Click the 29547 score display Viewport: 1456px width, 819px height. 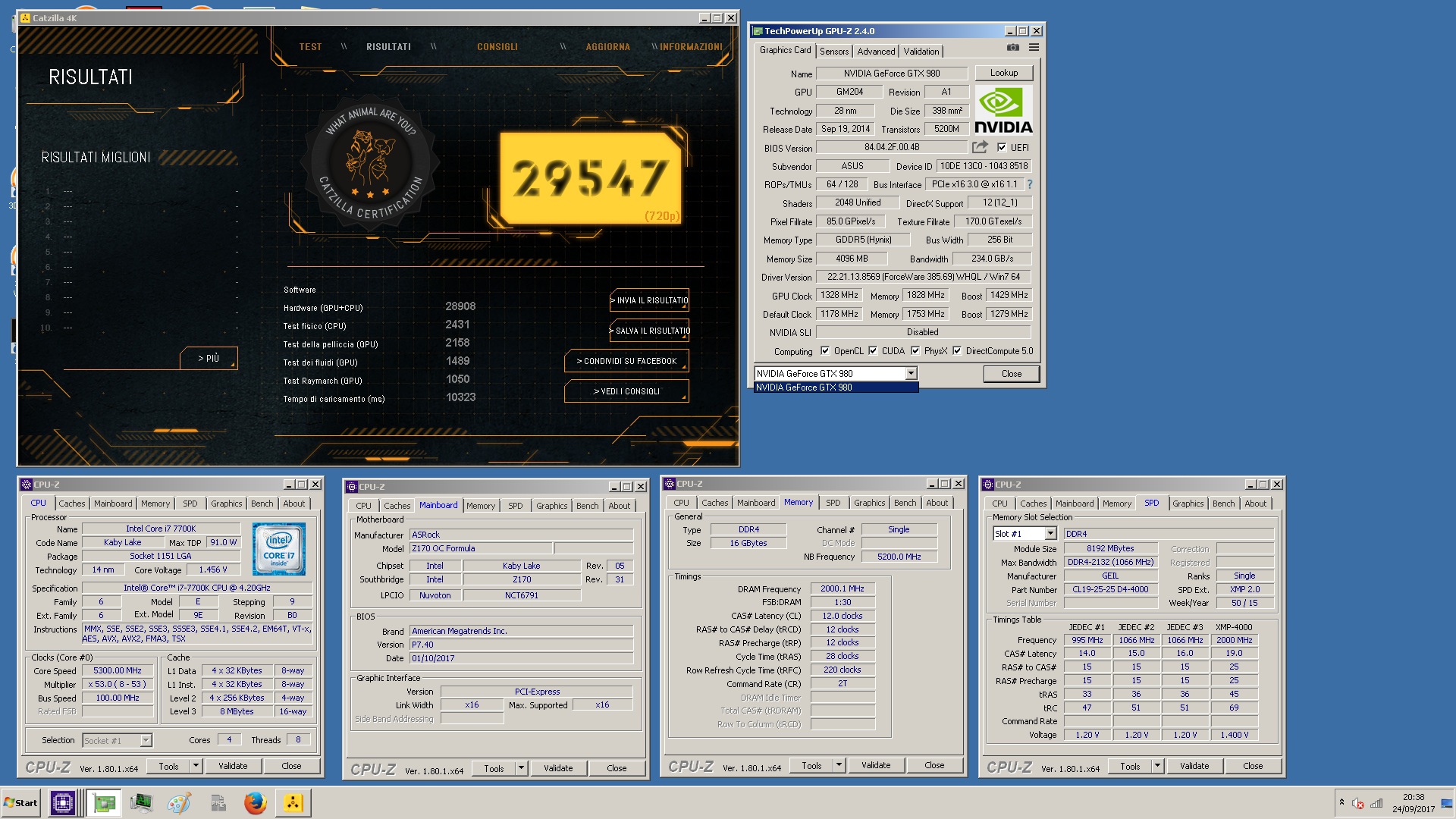[x=591, y=179]
